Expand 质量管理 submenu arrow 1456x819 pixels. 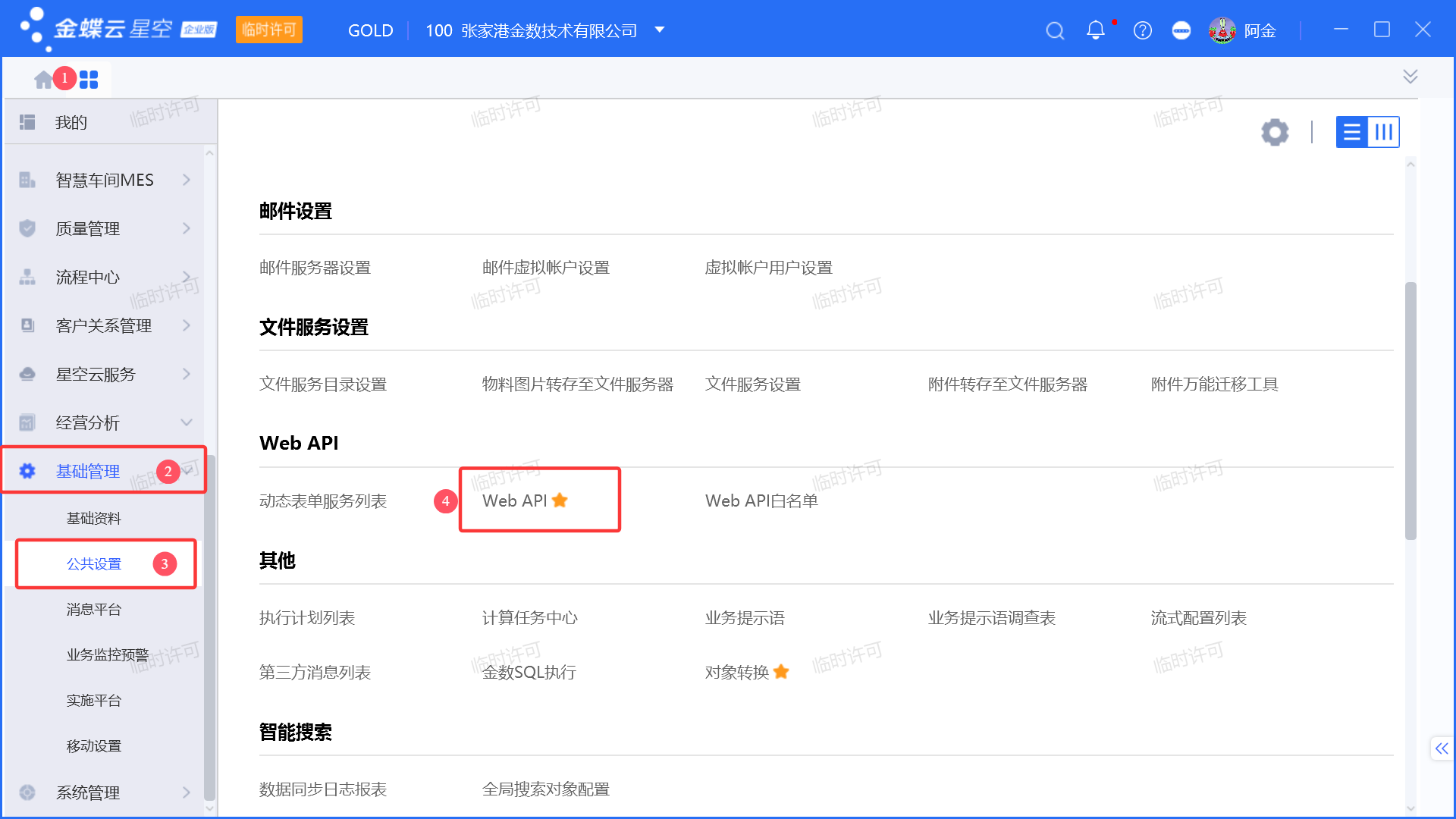tap(187, 228)
